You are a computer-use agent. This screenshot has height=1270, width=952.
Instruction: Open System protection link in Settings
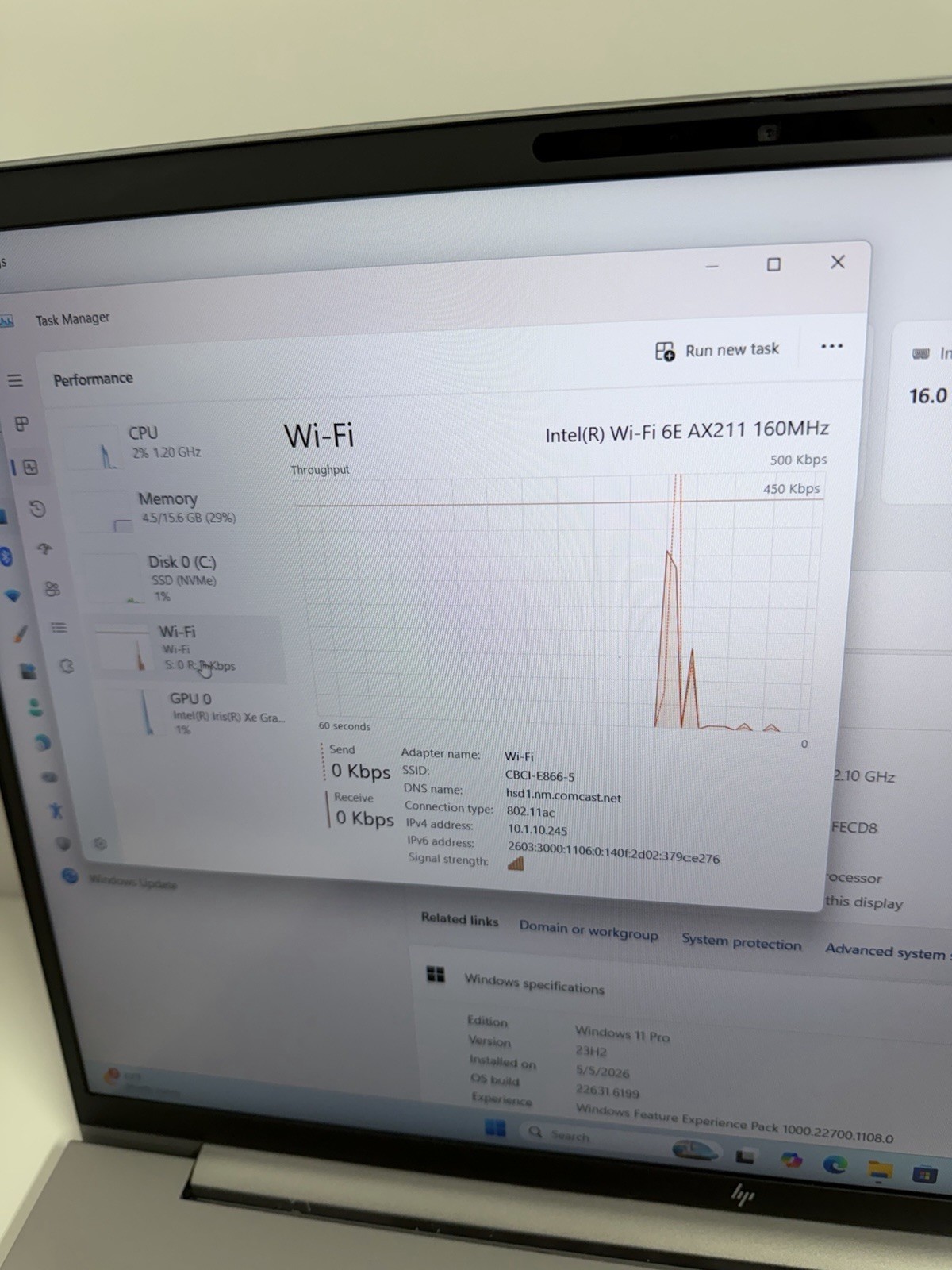point(741,941)
